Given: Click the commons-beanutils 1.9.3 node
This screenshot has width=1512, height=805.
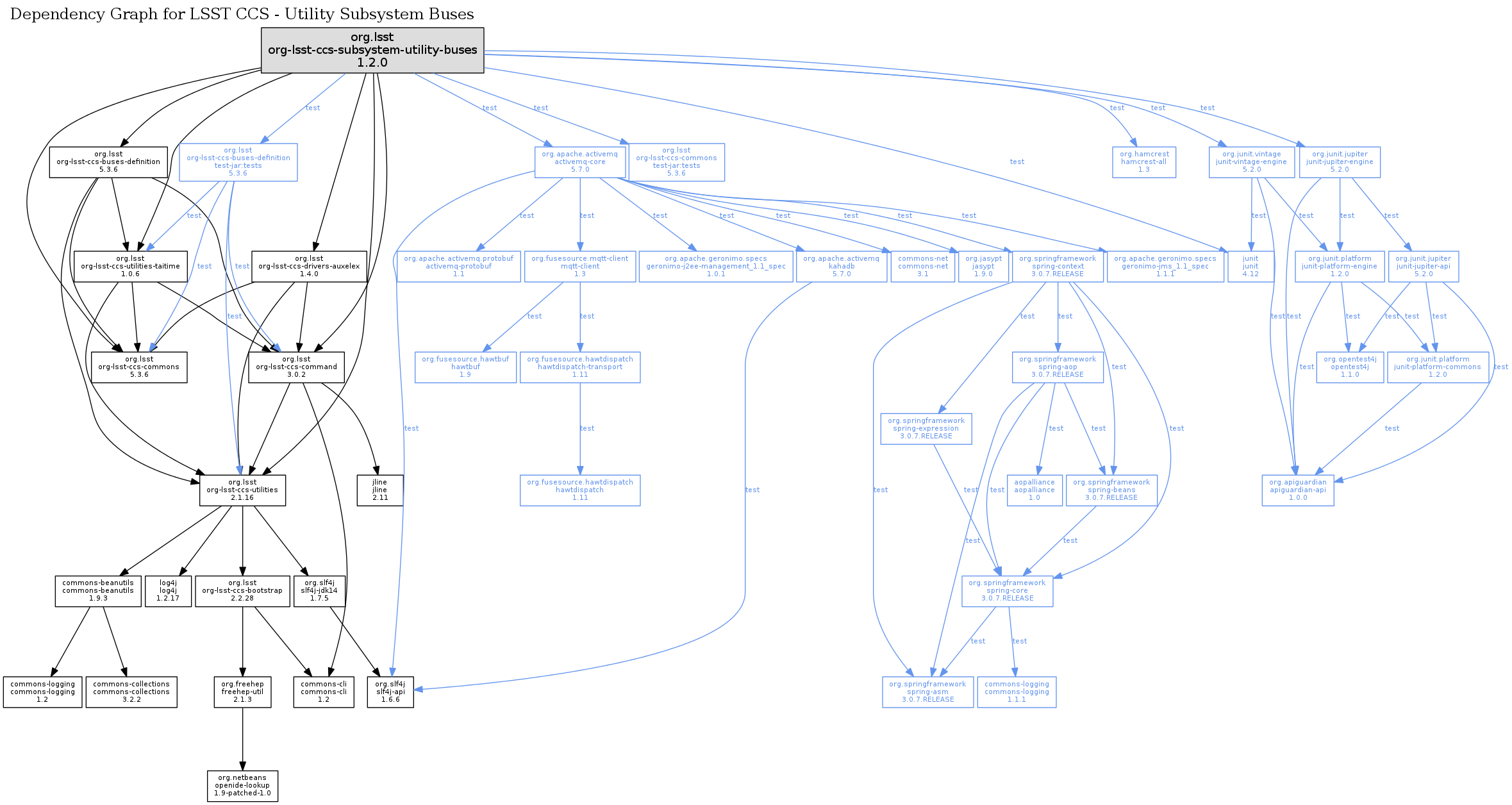Looking at the screenshot, I should click(x=98, y=591).
